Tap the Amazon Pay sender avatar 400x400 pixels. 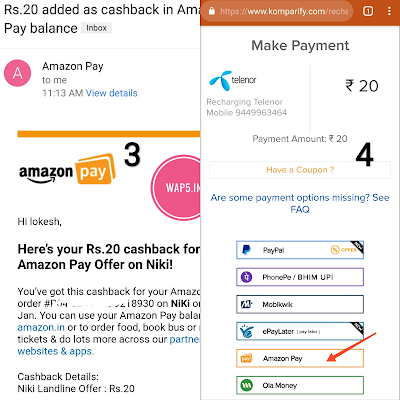point(17,73)
